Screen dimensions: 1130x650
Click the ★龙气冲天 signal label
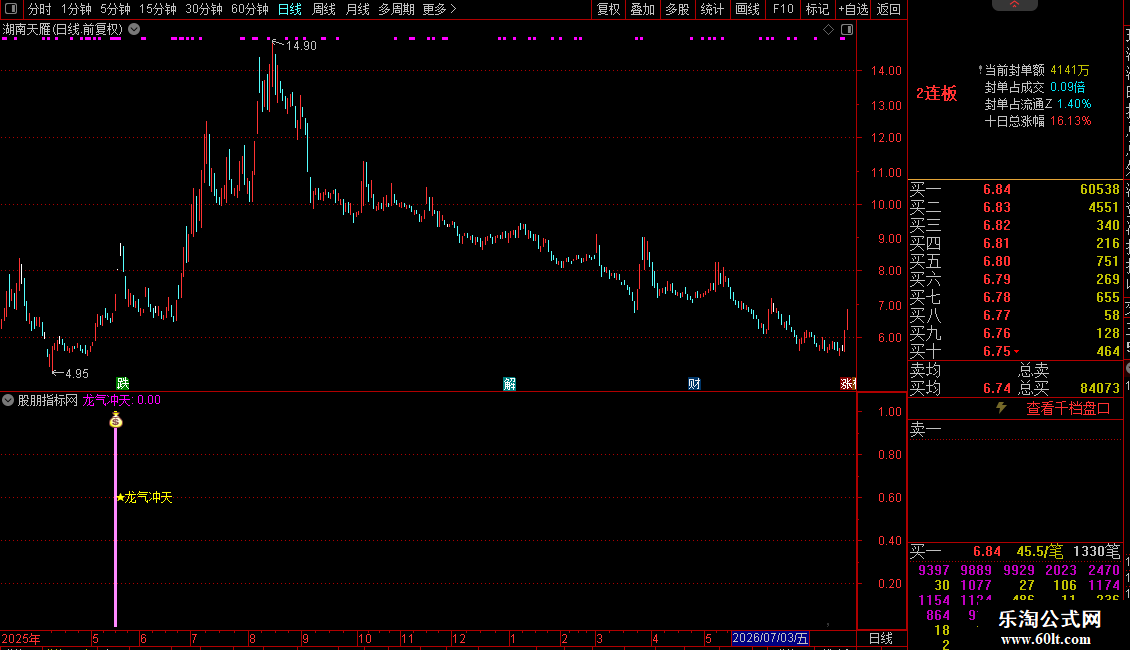(144, 497)
